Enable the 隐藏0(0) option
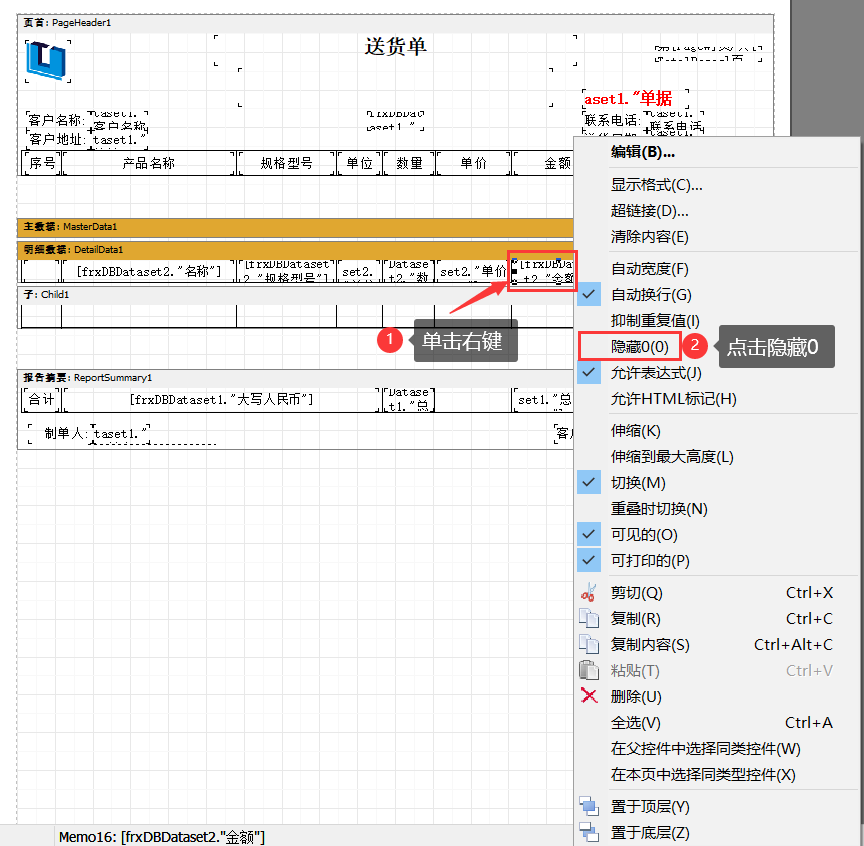 [x=639, y=347]
